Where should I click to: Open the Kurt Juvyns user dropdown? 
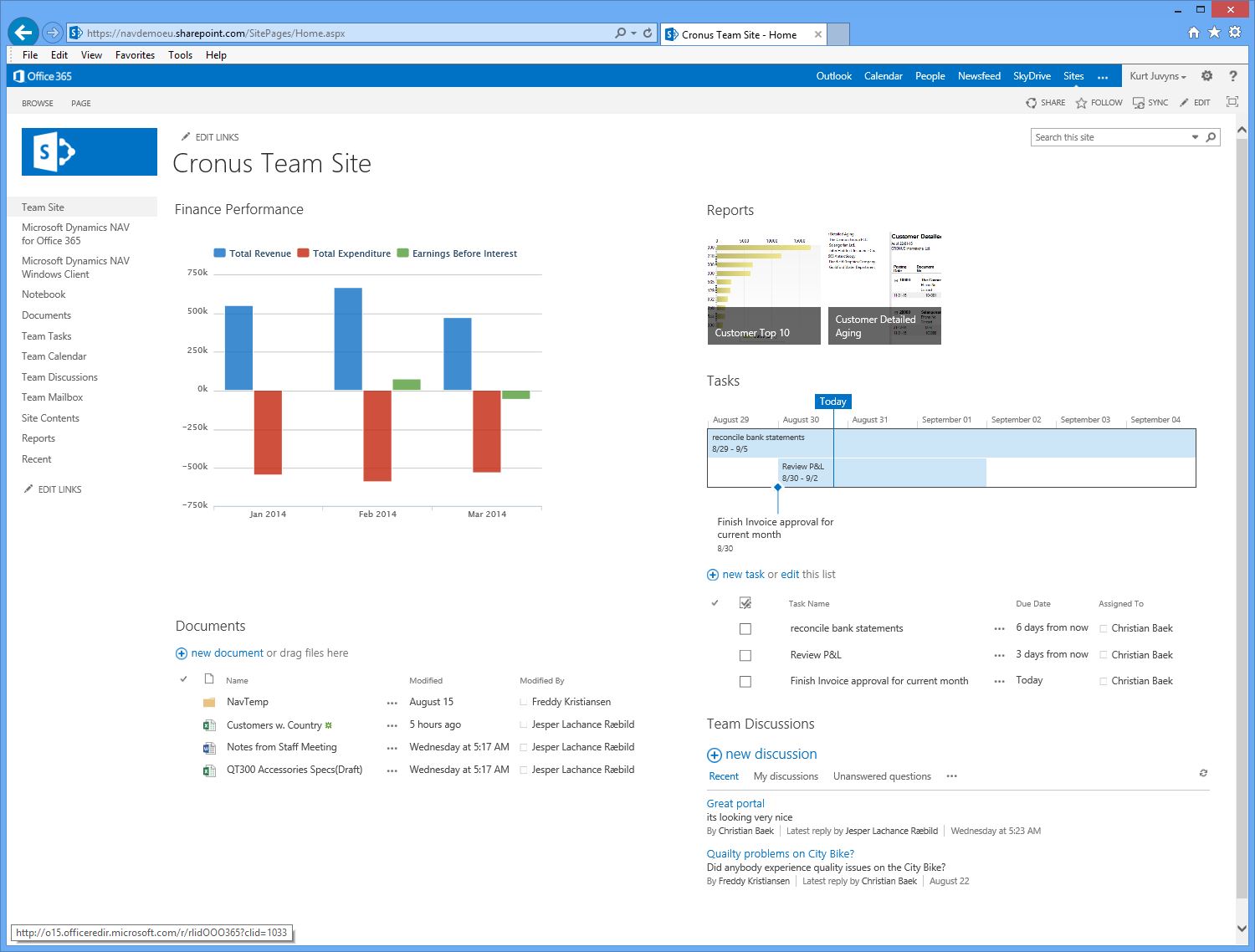(x=1158, y=76)
